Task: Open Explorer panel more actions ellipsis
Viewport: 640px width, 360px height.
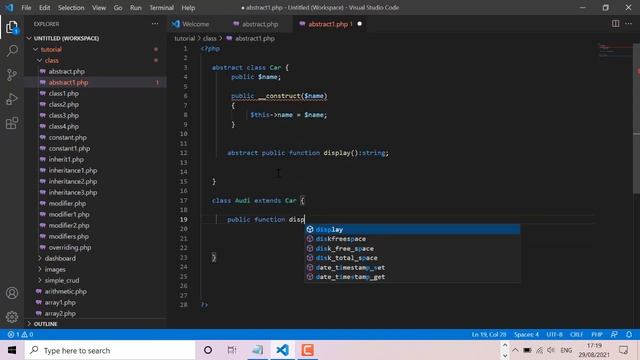Action: (155, 24)
